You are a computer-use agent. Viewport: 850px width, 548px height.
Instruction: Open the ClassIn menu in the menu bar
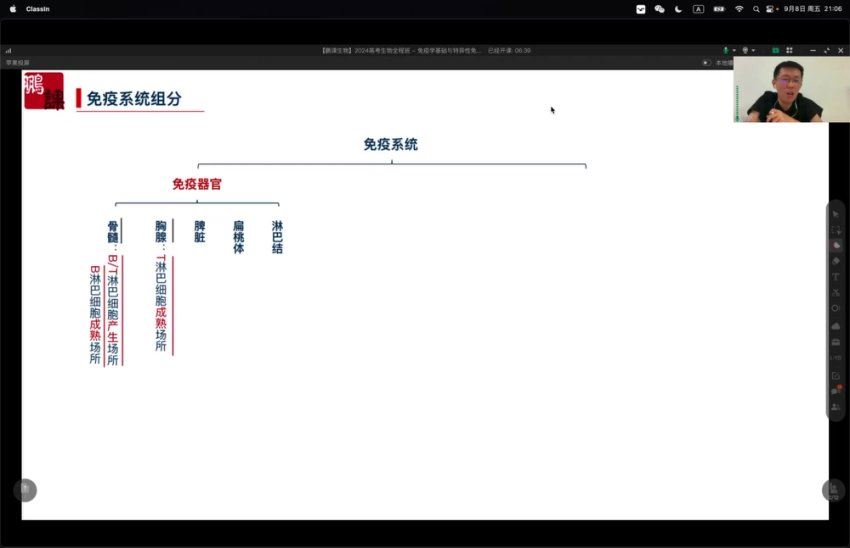[38, 9]
